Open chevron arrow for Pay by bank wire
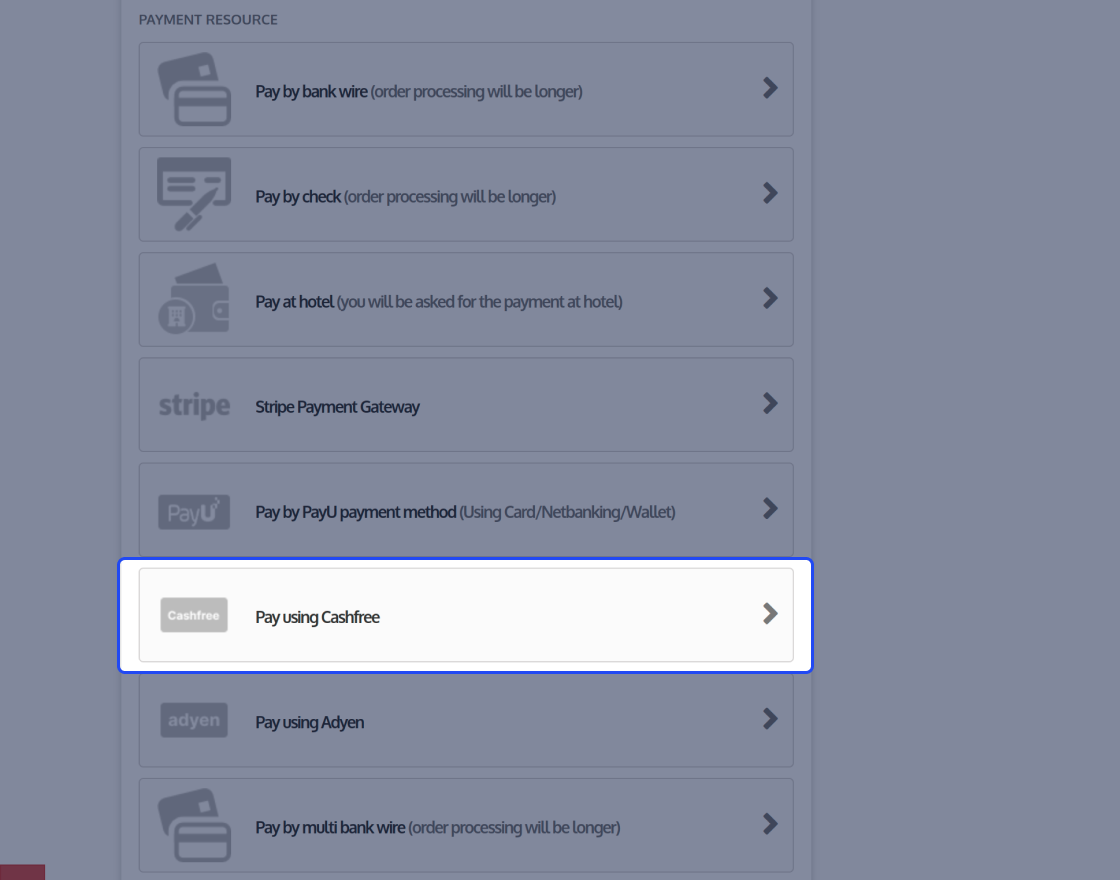Image resolution: width=1120 pixels, height=880 pixels. [x=770, y=88]
